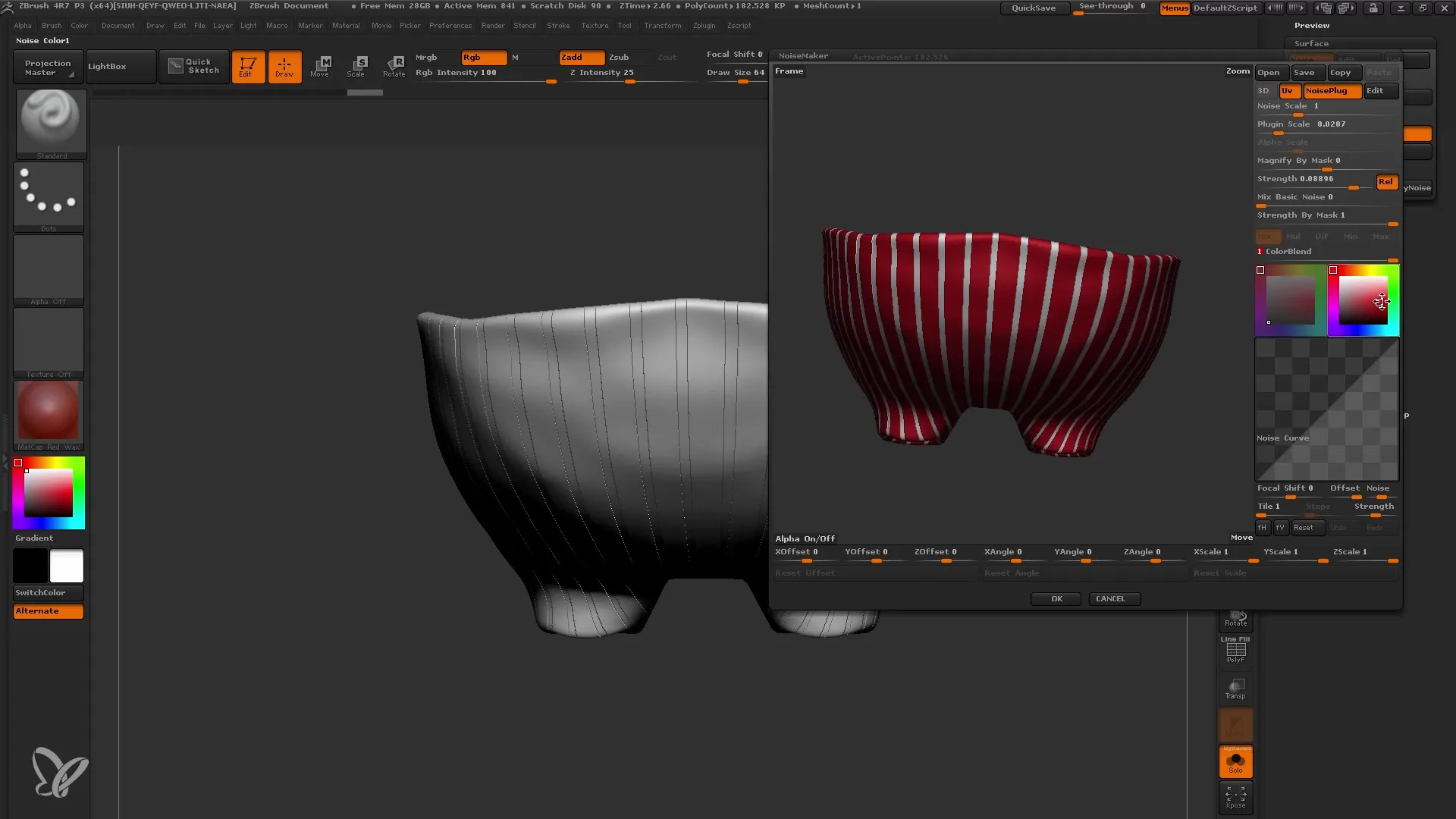Select the Scale tool in toolbar
The image size is (1456, 819).
(358, 65)
